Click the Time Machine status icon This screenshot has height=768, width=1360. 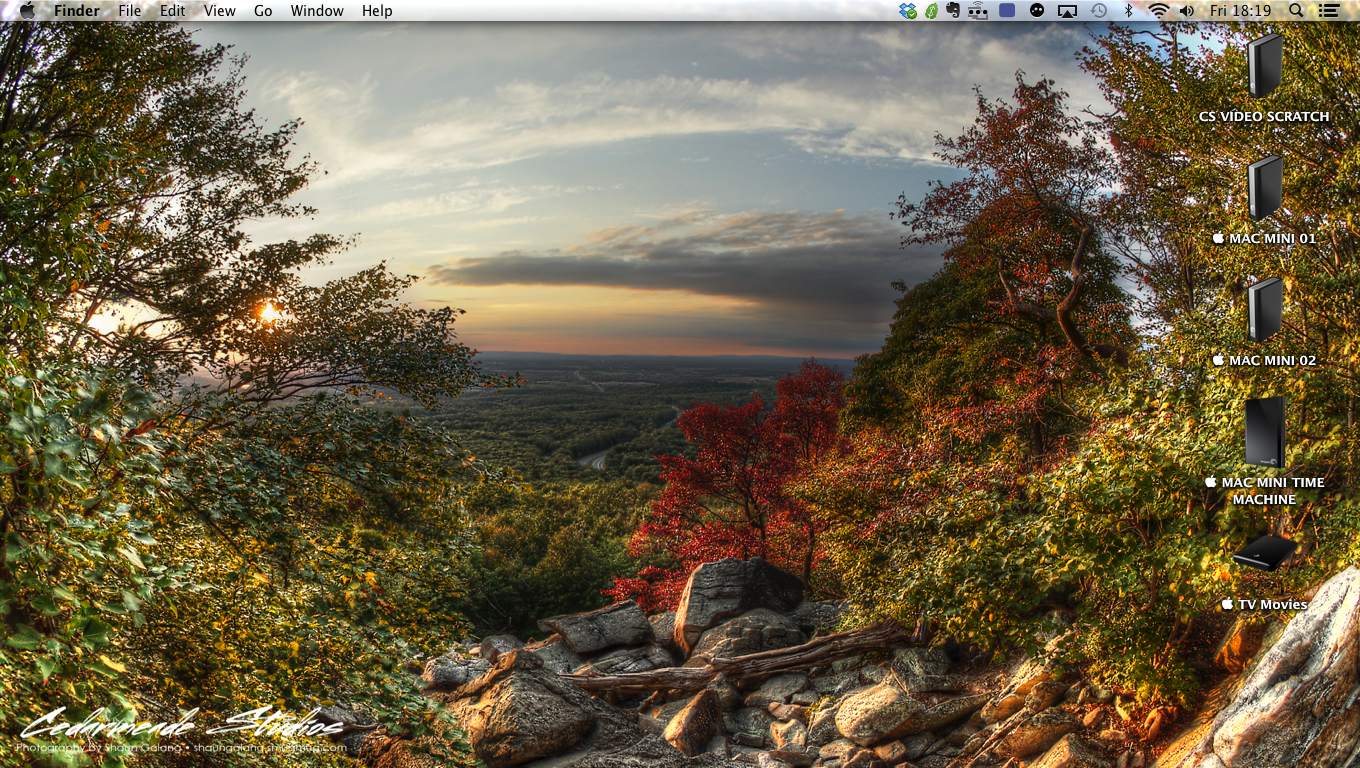click(x=1098, y=11)
